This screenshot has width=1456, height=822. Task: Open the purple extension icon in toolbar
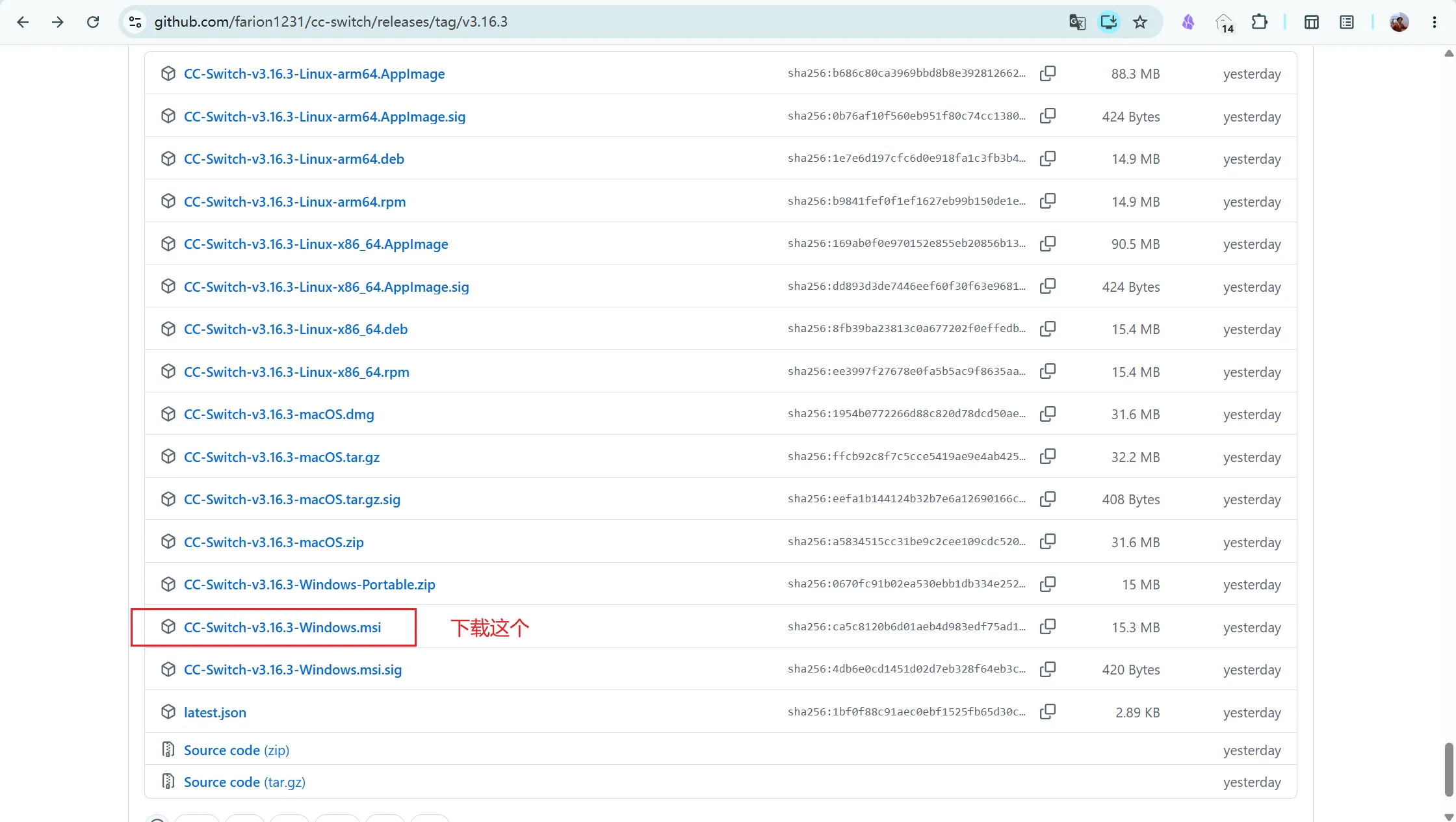(x=1188, y=22)
